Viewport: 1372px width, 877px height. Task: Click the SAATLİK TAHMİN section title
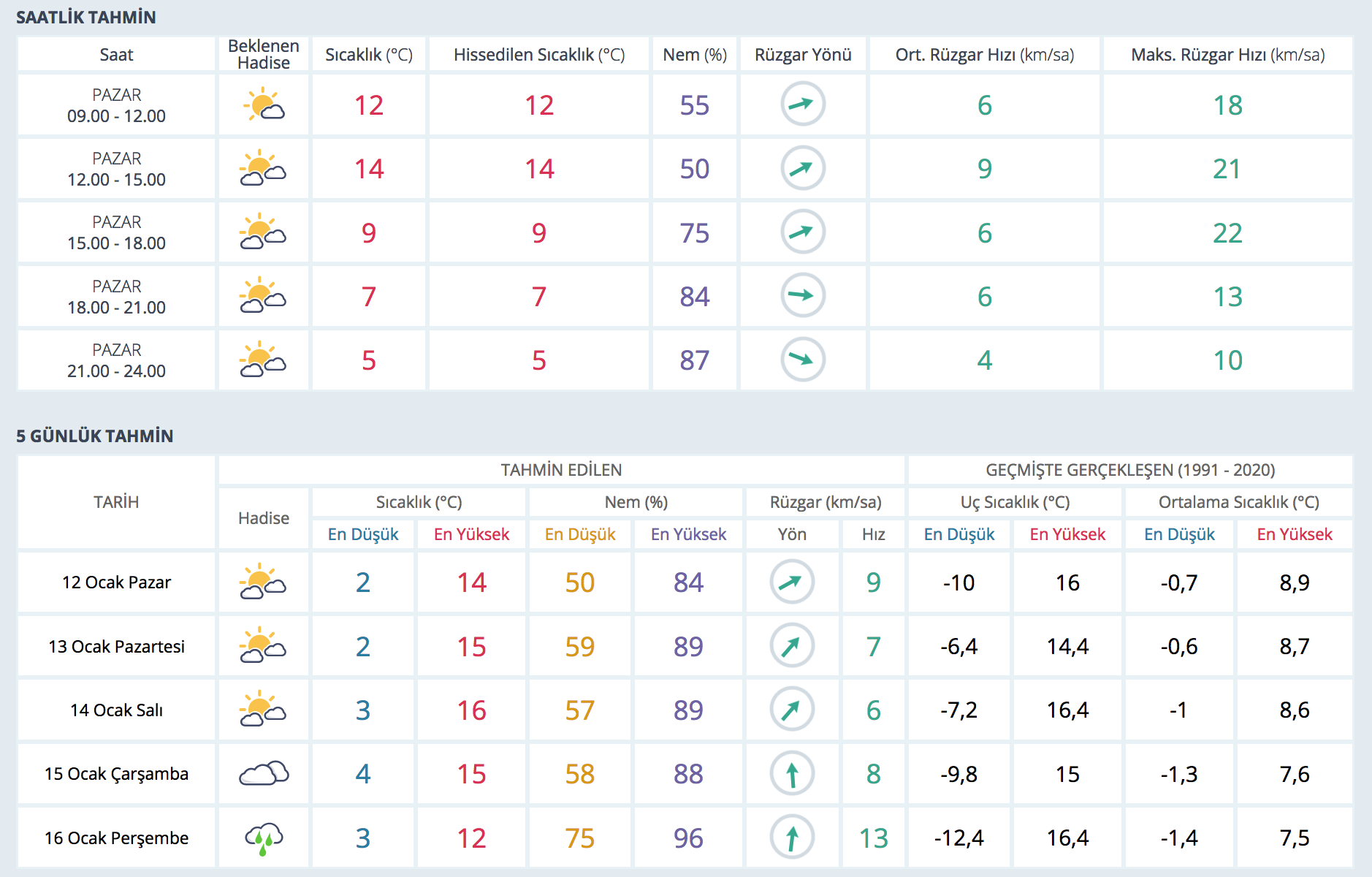point(86,18)
